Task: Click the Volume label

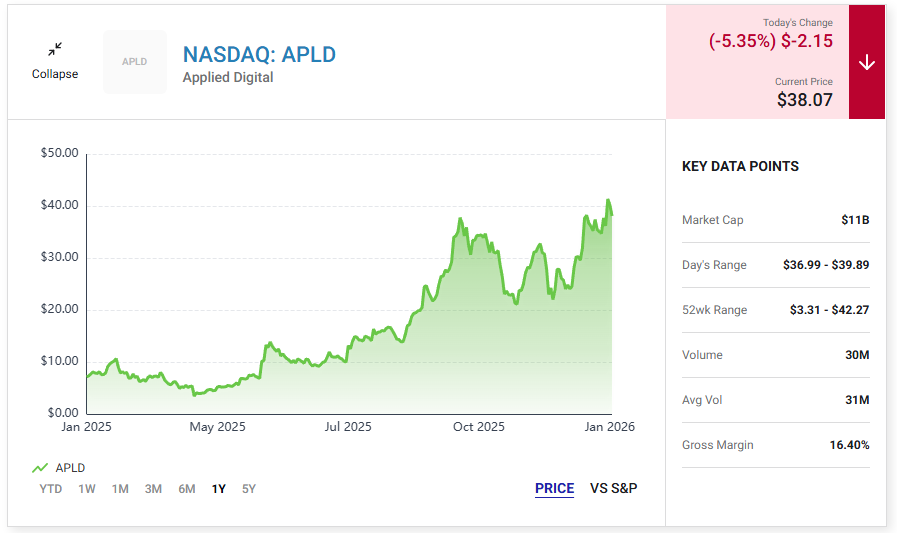Action: tap(702, 355)
